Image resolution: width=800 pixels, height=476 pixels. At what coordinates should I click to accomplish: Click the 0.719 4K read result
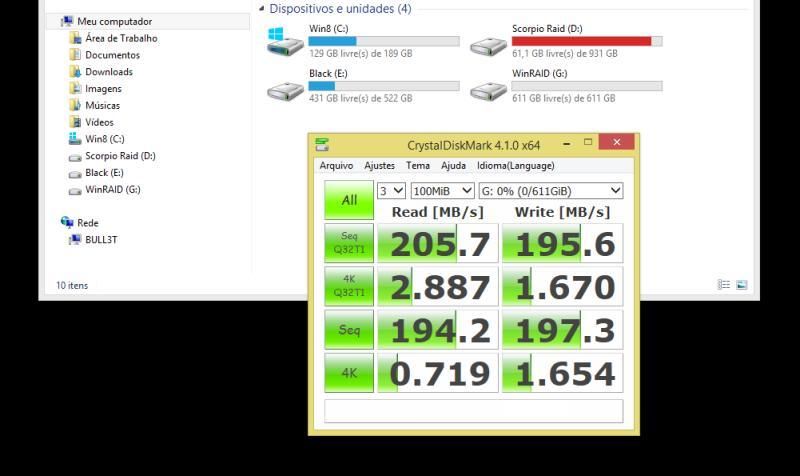point(438,373)
